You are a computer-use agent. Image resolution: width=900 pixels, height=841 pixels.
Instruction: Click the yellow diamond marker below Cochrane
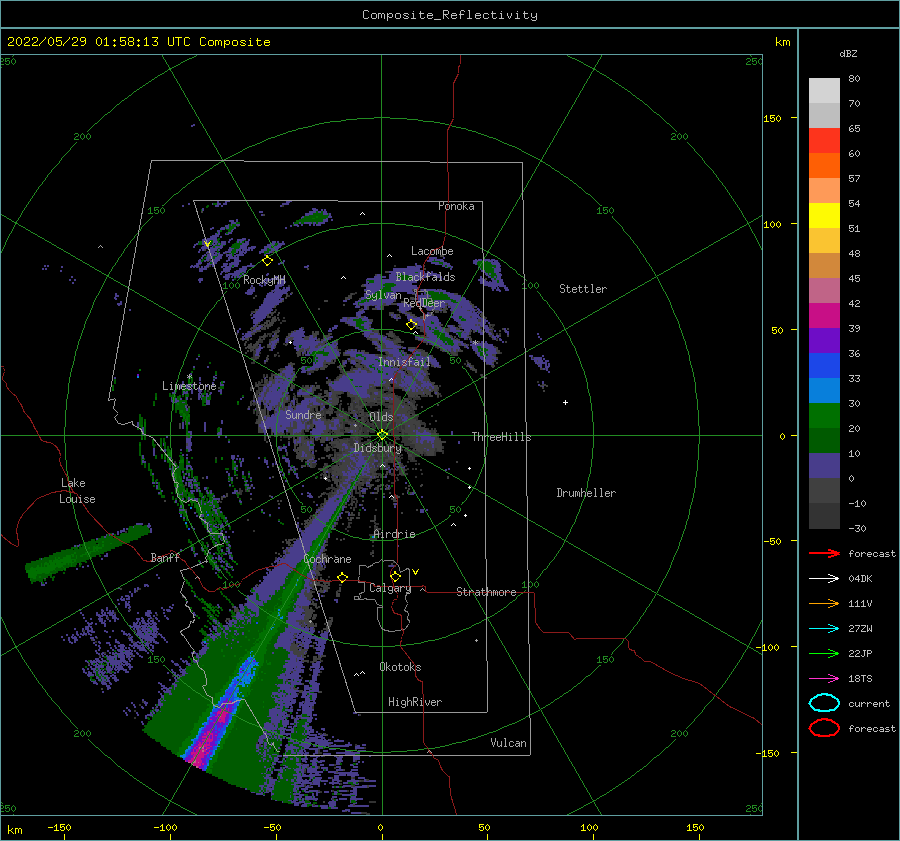coord(343,577)
